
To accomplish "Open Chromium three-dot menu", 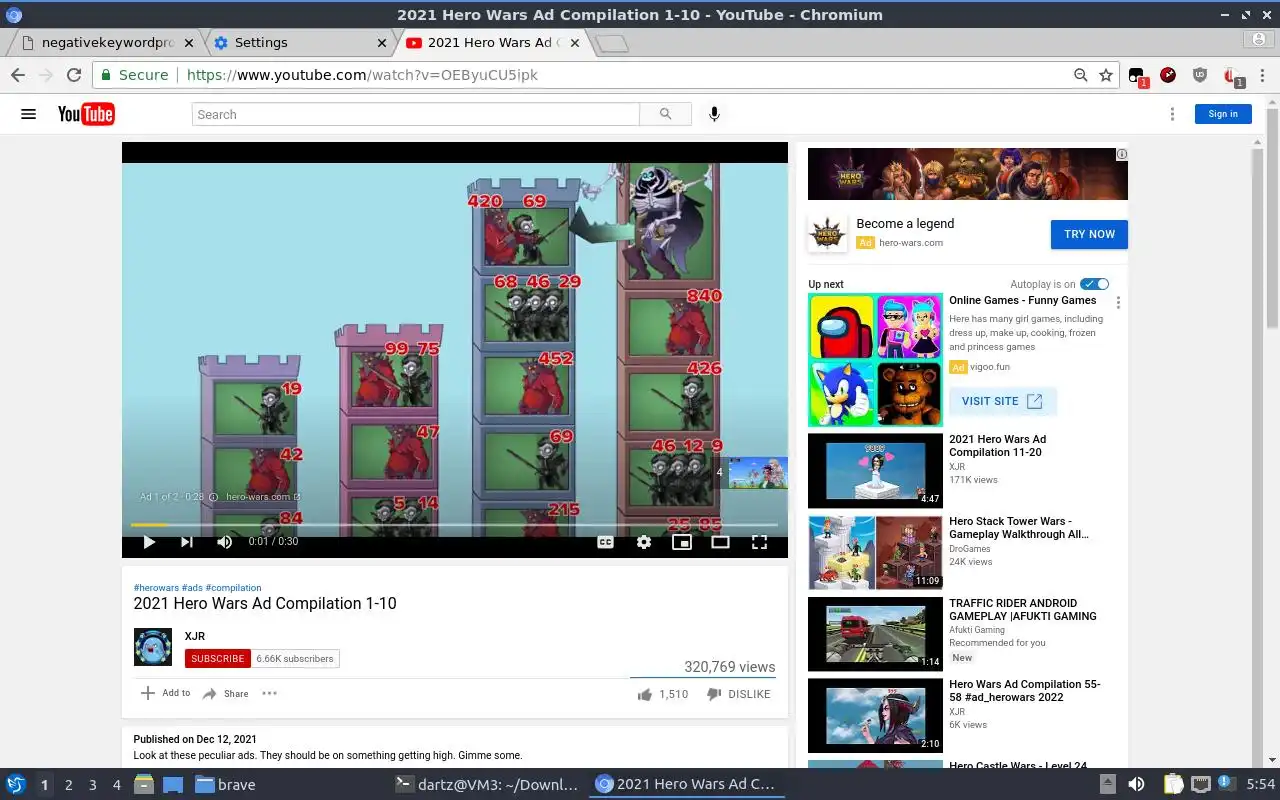I will point(1264,75).
